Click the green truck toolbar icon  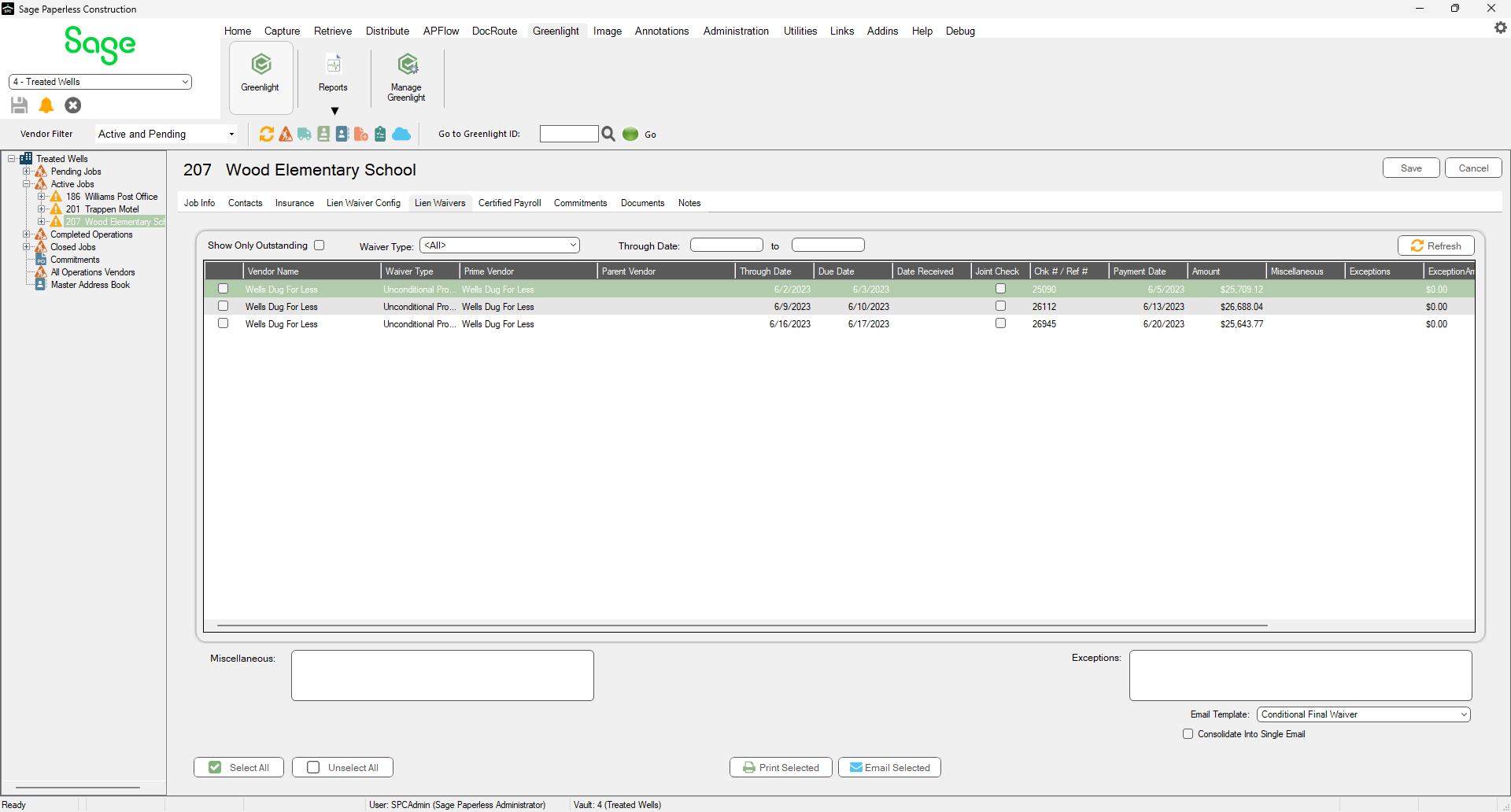coord(305,135)
